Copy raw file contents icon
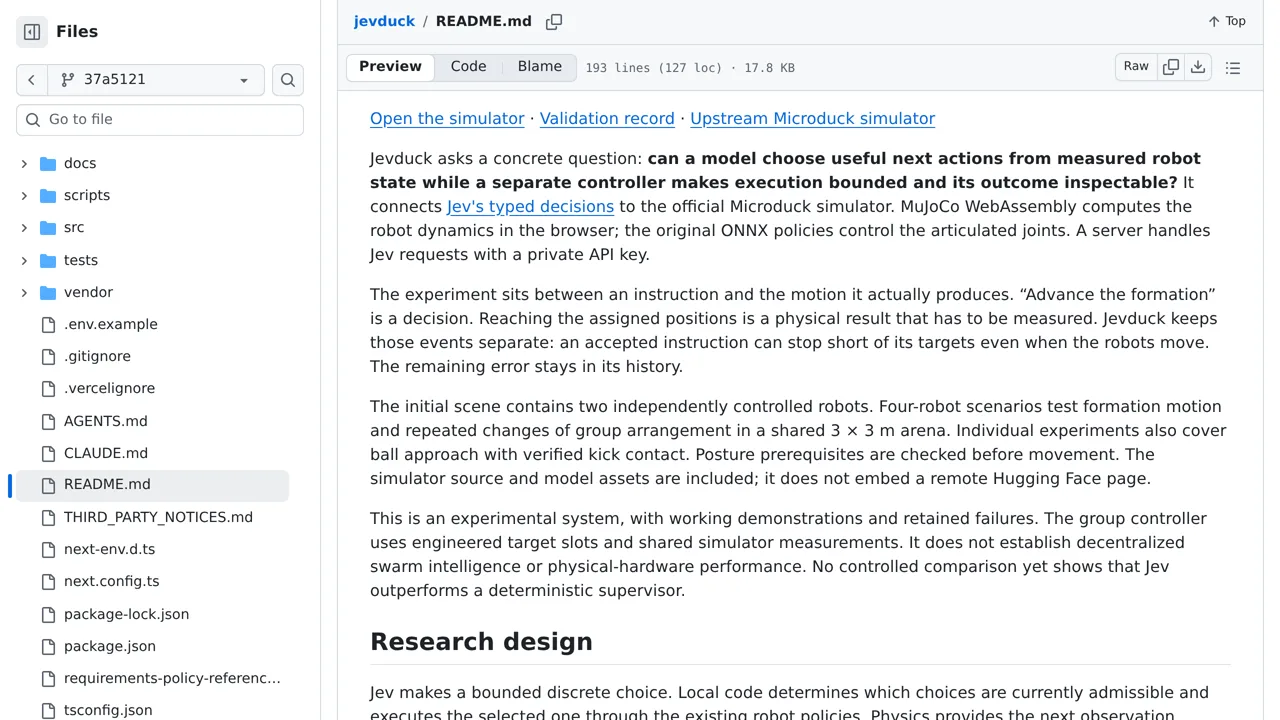The image size is (1280, 720). (x=1171, y=67)
